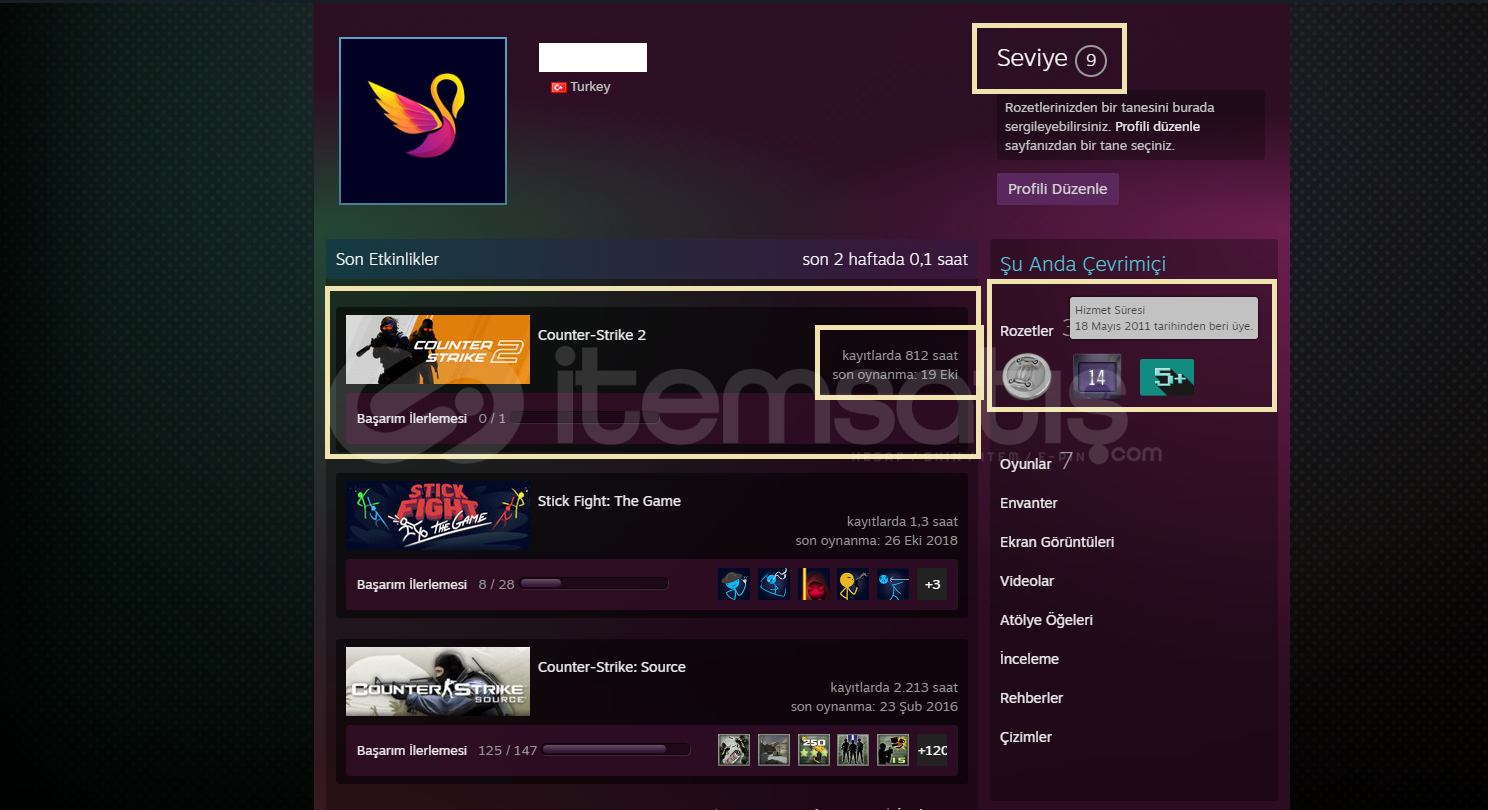Click the 'Şu Anda Çevrimiçi' status text
The width and height of the screenshot is (1488, 810).
(1083, 264)
